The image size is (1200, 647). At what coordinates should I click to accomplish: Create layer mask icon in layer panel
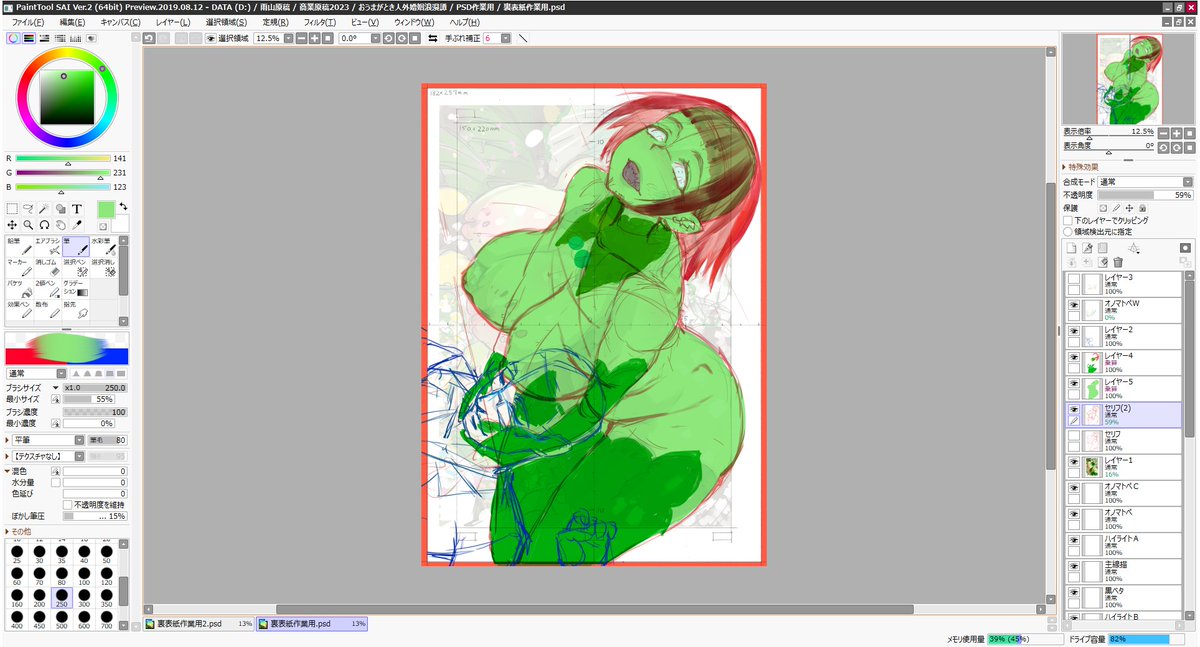1185,247
